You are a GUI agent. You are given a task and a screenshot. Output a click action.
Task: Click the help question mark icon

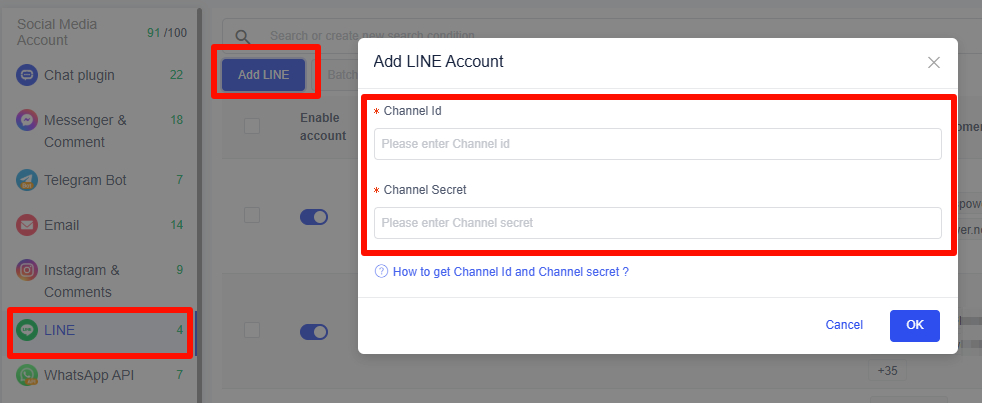381,271
